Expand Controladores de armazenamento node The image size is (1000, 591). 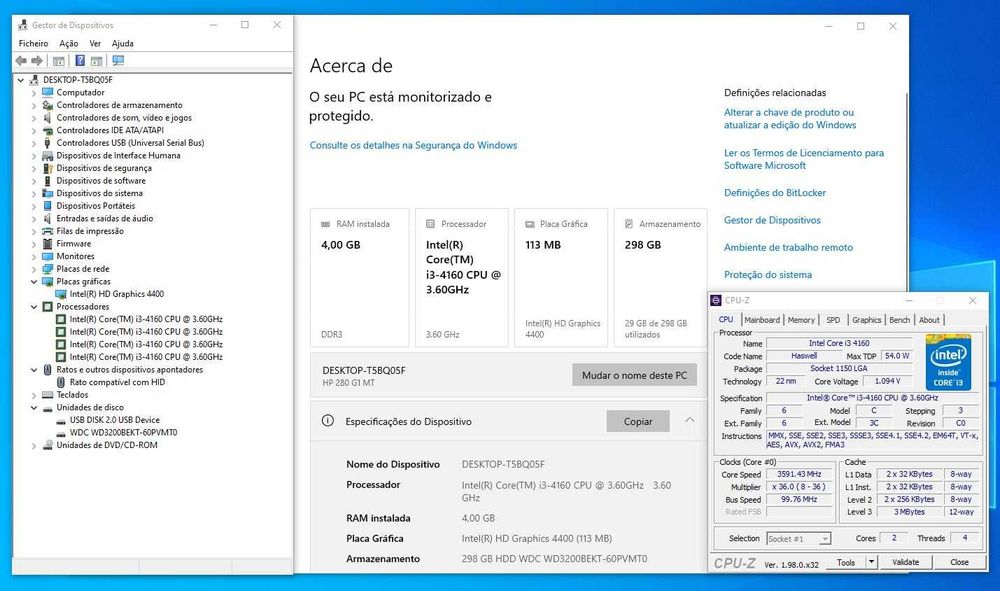34,105
